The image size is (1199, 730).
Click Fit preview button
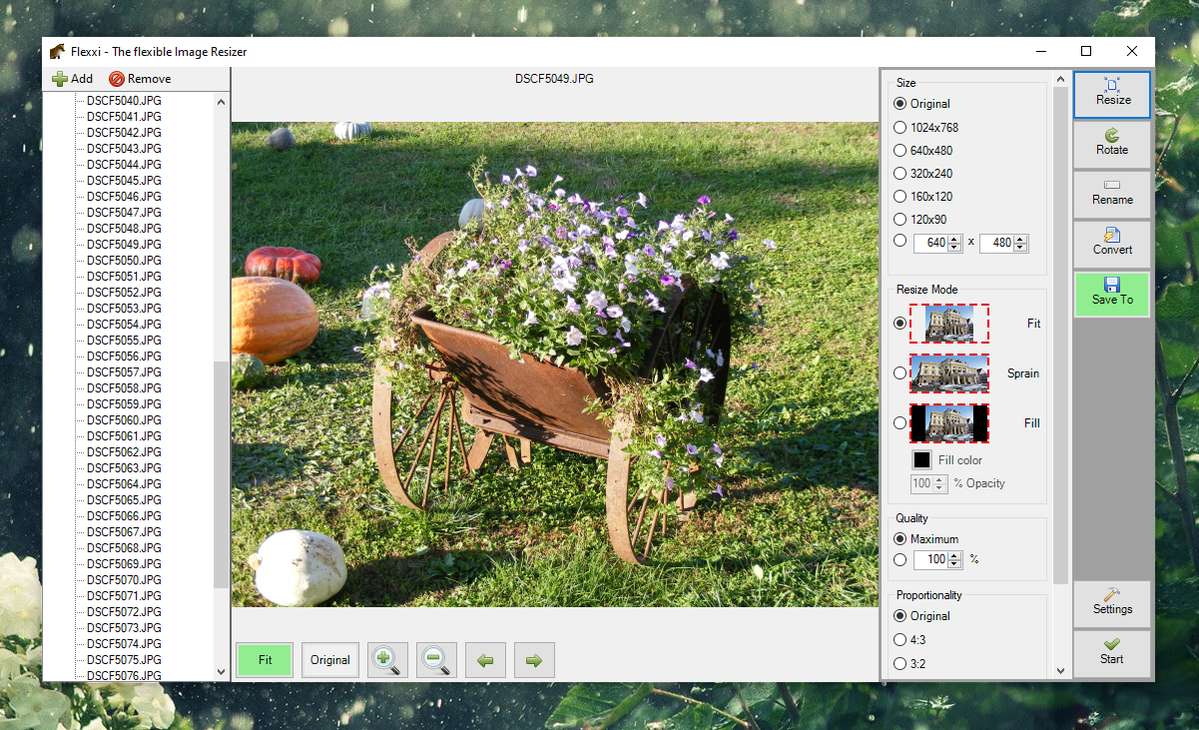click(265, 660)
